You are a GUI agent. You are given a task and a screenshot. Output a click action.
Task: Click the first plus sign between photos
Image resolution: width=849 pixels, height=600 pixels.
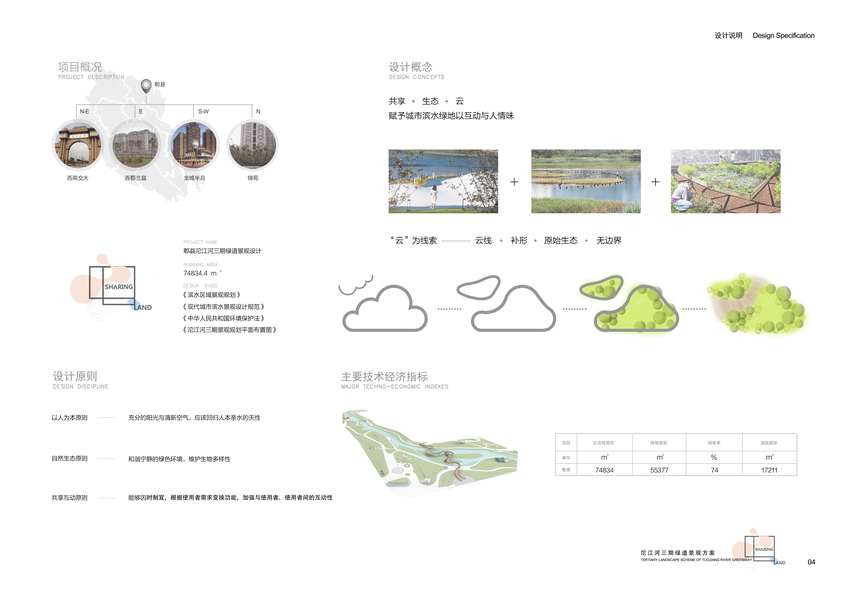tap(514, 182)
